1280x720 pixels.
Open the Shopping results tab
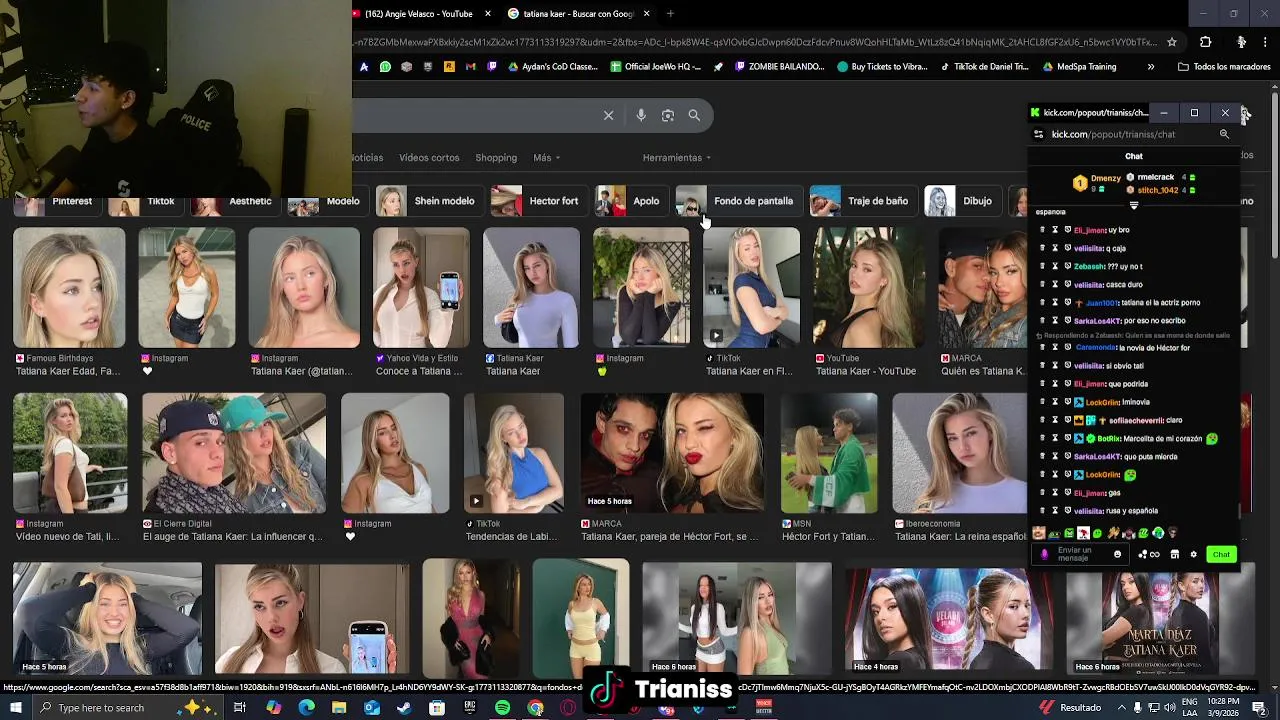[496, 158]
